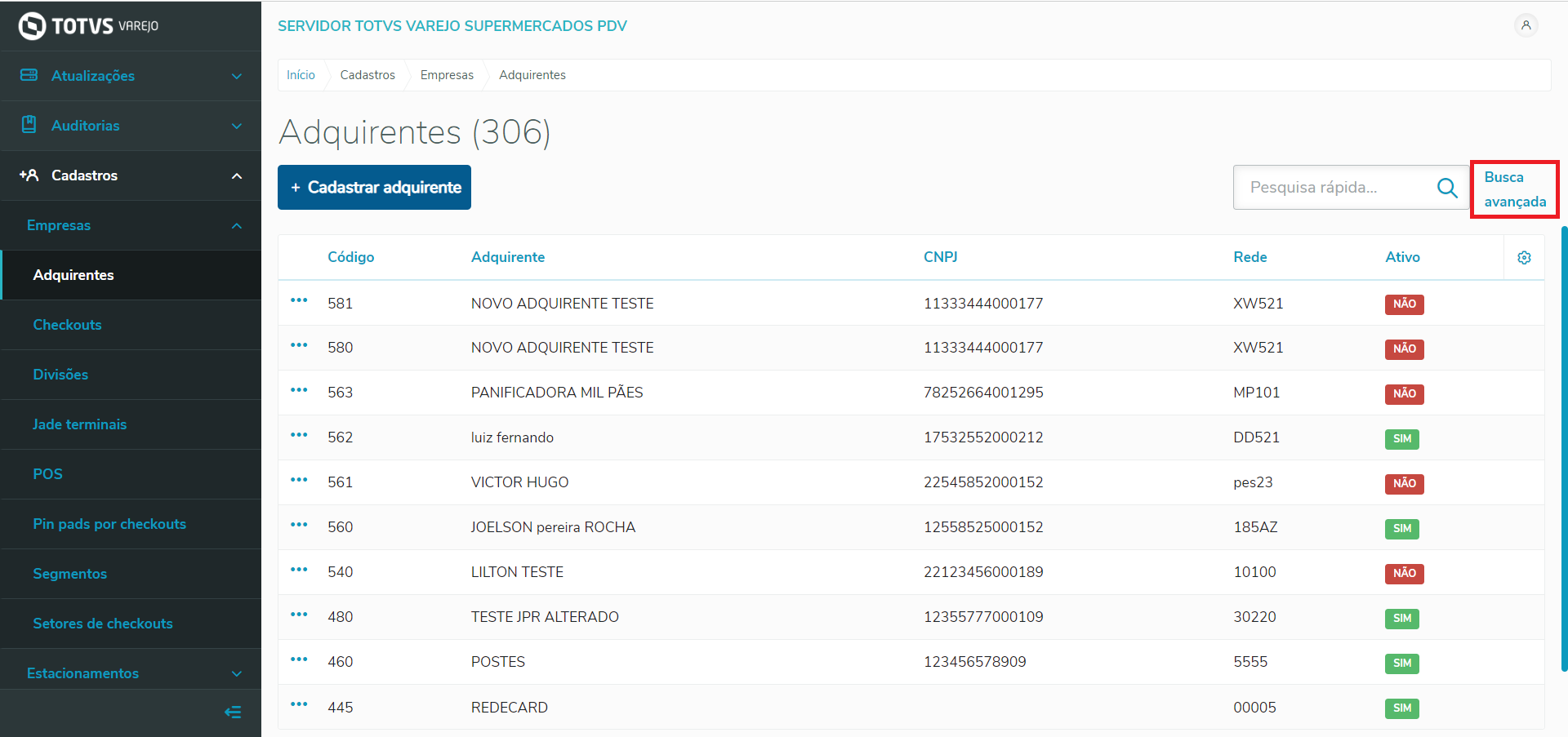This screenshot has height=737, width=1568.
Task: Click the page vertical scrollbar
Action: coord(1564,449)
